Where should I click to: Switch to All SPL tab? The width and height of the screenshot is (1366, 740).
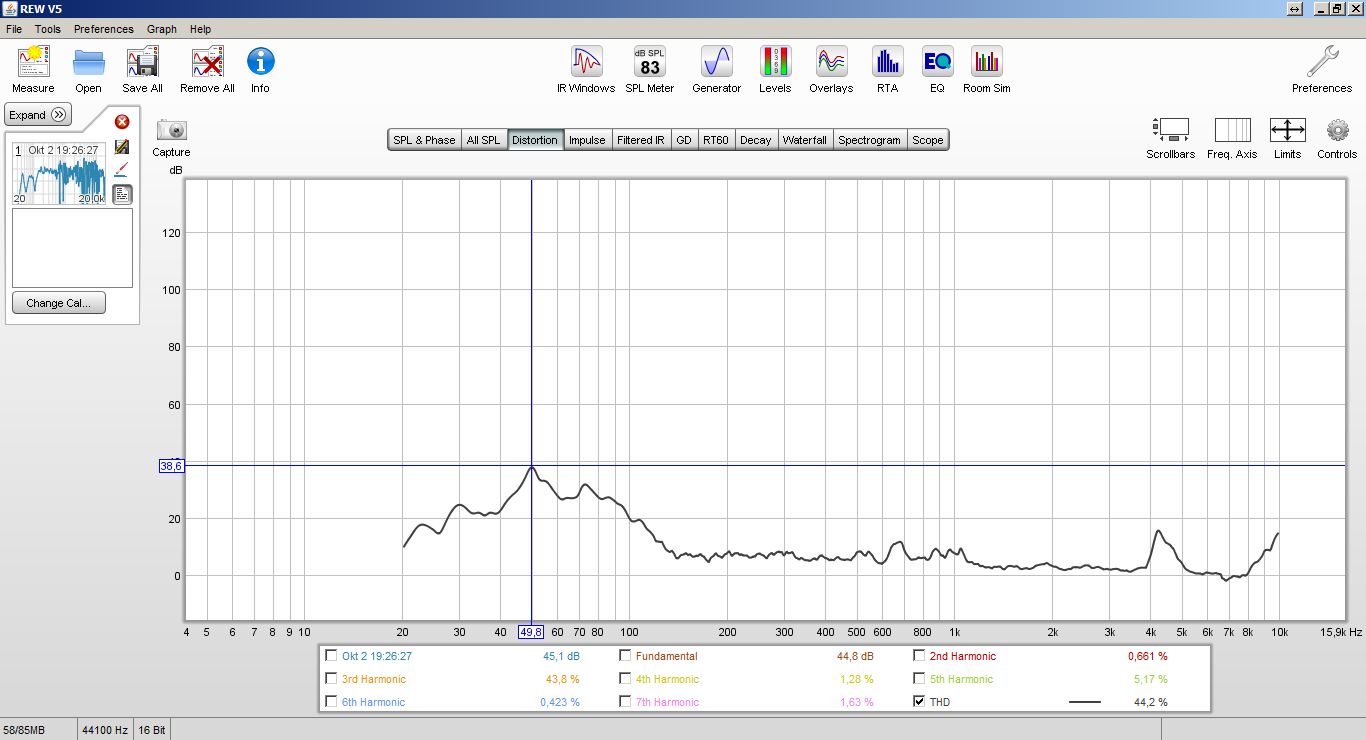(483, 140)
